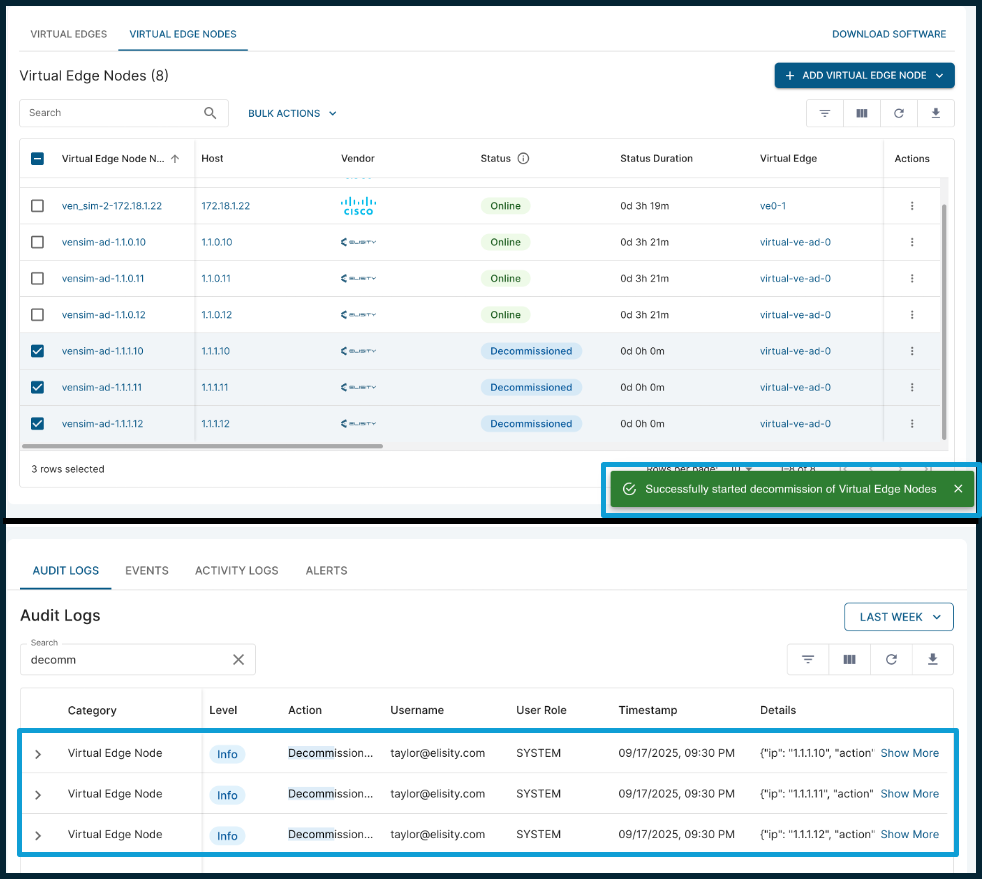Download the Virtual Edge Nodes list
This screenshot has height=880, width=982.
936,113
